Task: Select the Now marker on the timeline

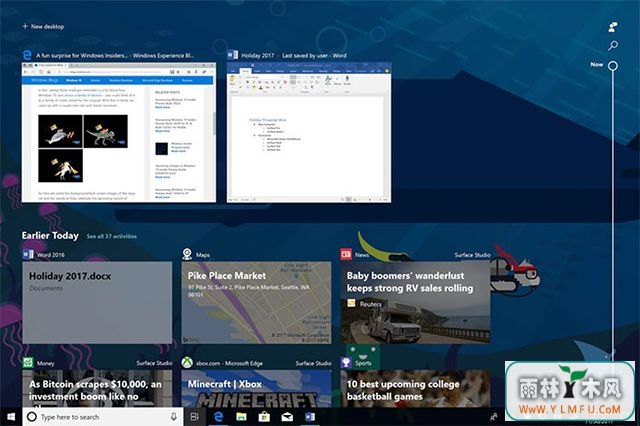Action: pyautogui.click(x=613, y=65)
